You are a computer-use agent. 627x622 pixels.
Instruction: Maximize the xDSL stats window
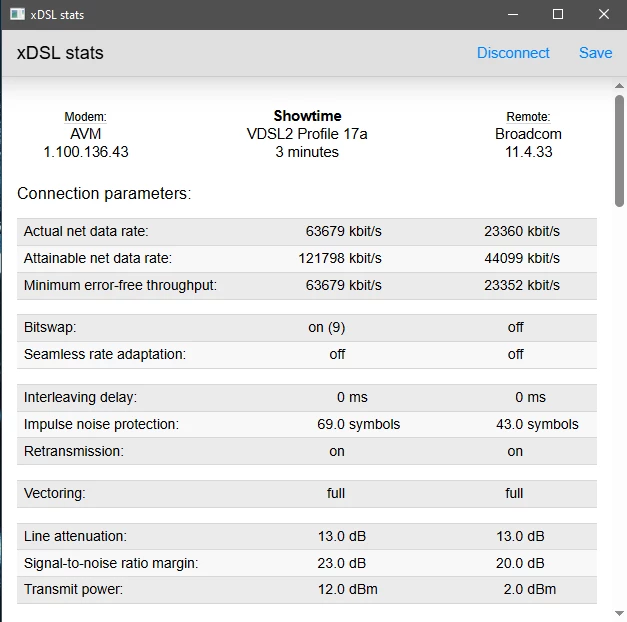pyautogui.click(x=558, y=14)
